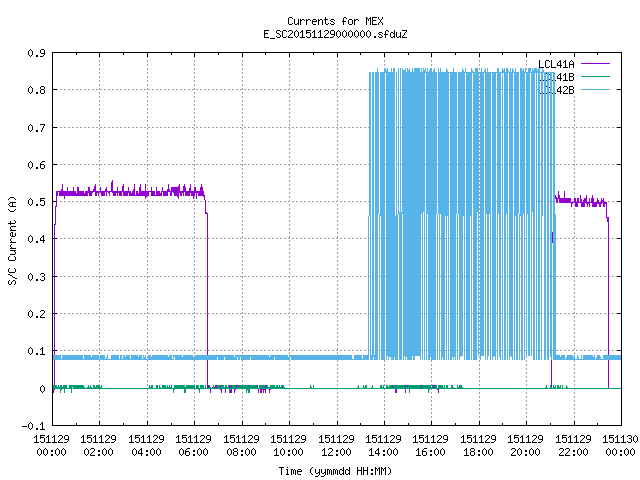Click the y-axis tick value 0.1
Screen dimensions: 640x480
[36, 351]
